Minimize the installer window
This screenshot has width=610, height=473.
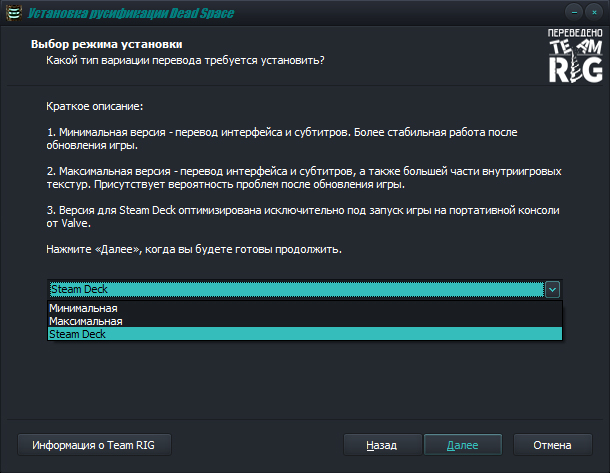573,12
